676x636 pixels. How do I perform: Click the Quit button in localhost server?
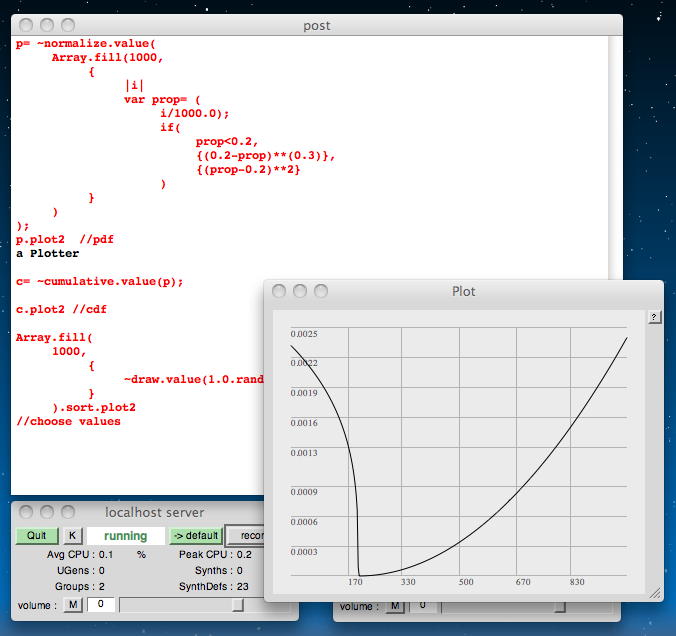[x=37, y=536]
